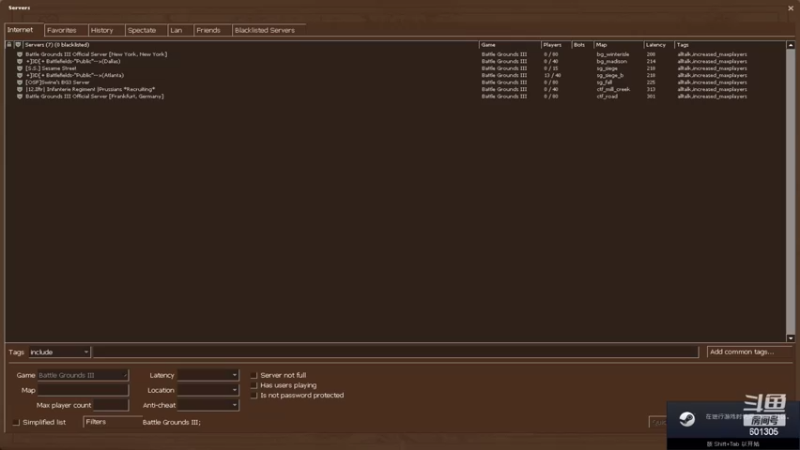Check Is not password protected option

point(254,395)
